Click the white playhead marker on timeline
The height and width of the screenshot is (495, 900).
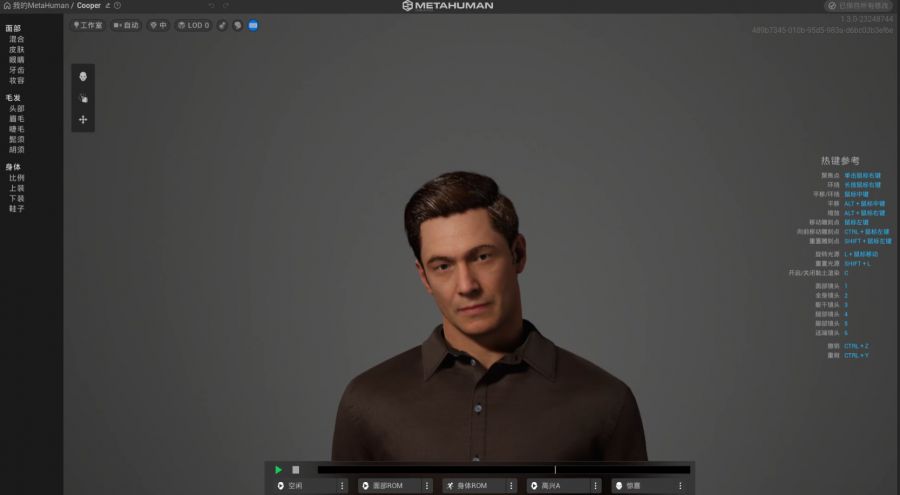pyautogui.click(x=555, y=470)
